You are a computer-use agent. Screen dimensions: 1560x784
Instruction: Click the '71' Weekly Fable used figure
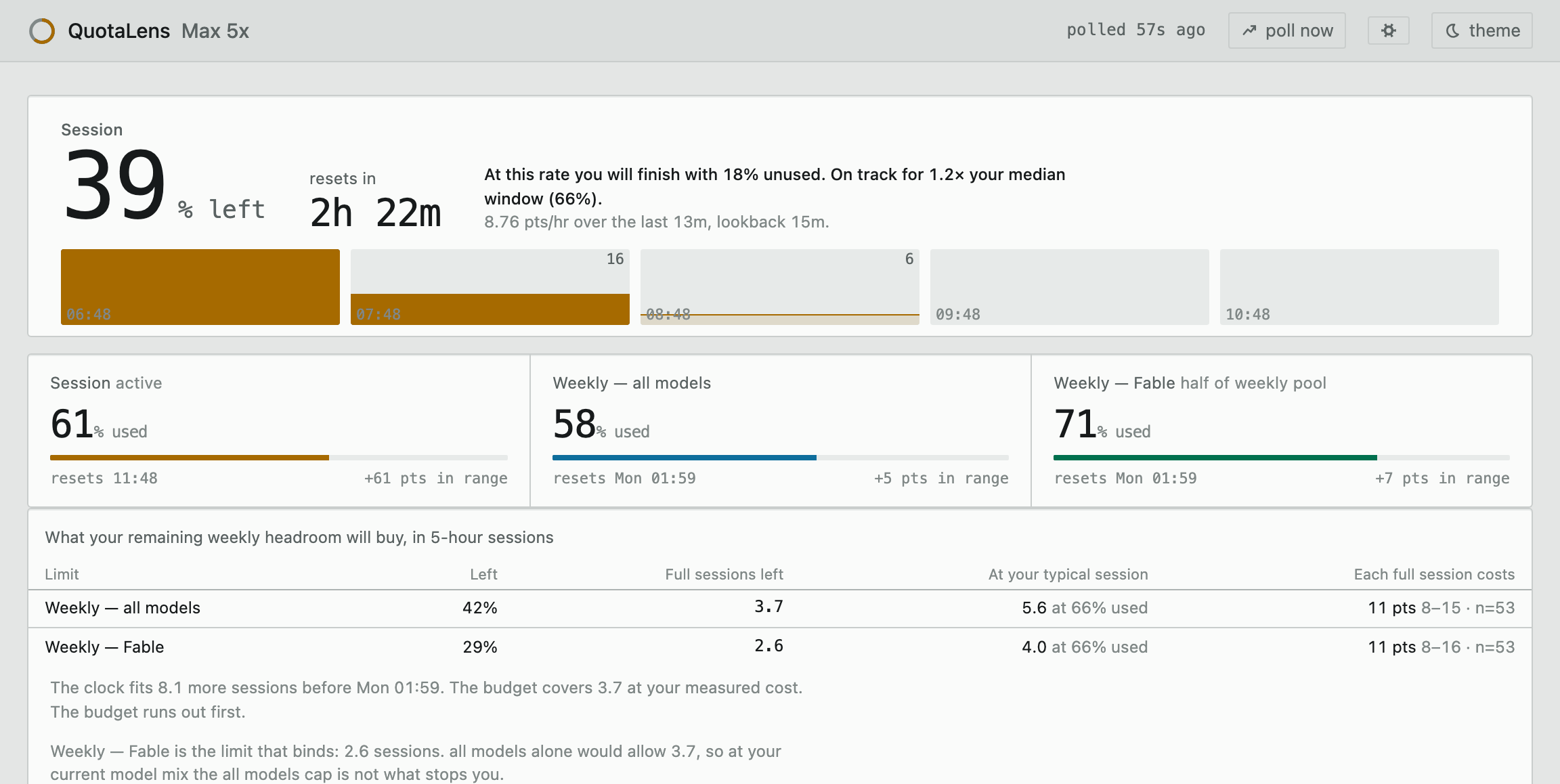click(x=1075, y=424)
